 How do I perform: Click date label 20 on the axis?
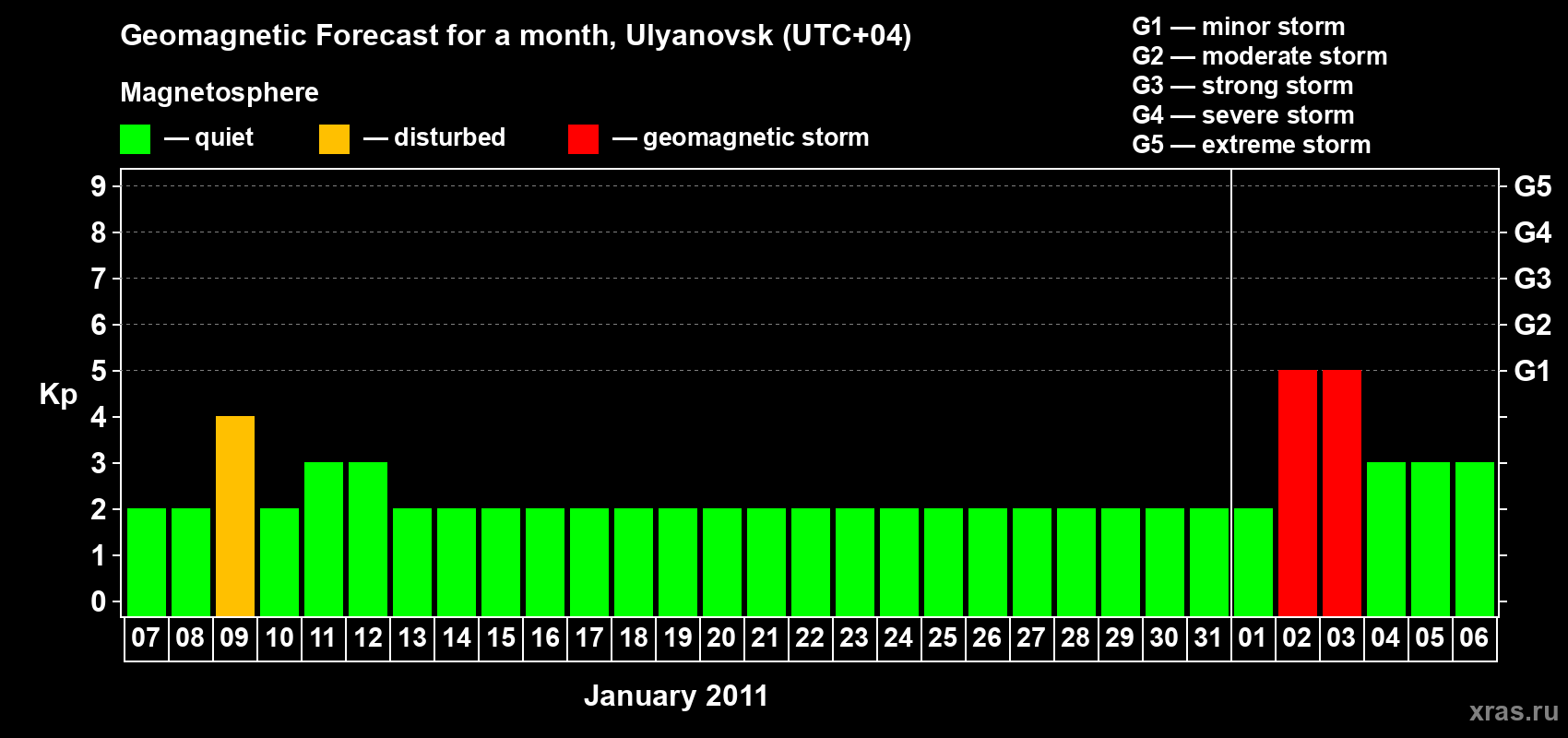[721, 638]
